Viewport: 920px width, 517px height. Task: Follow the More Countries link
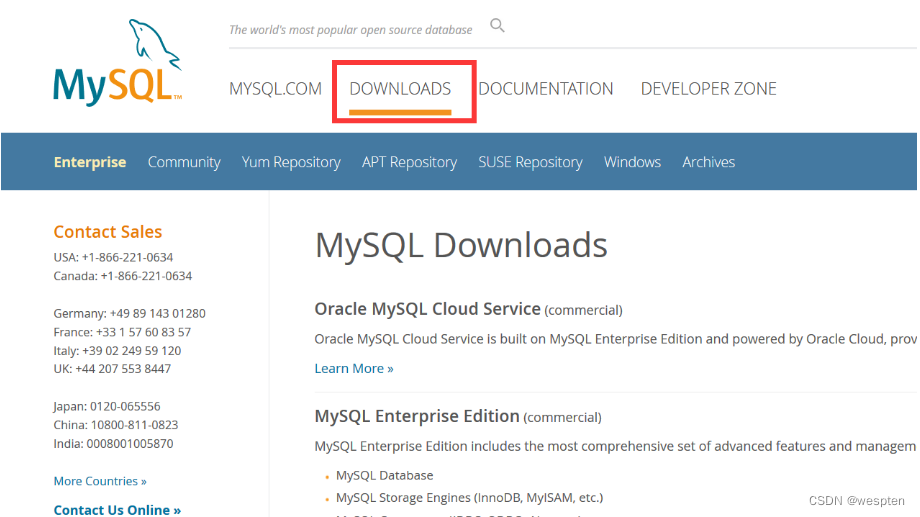100,481
